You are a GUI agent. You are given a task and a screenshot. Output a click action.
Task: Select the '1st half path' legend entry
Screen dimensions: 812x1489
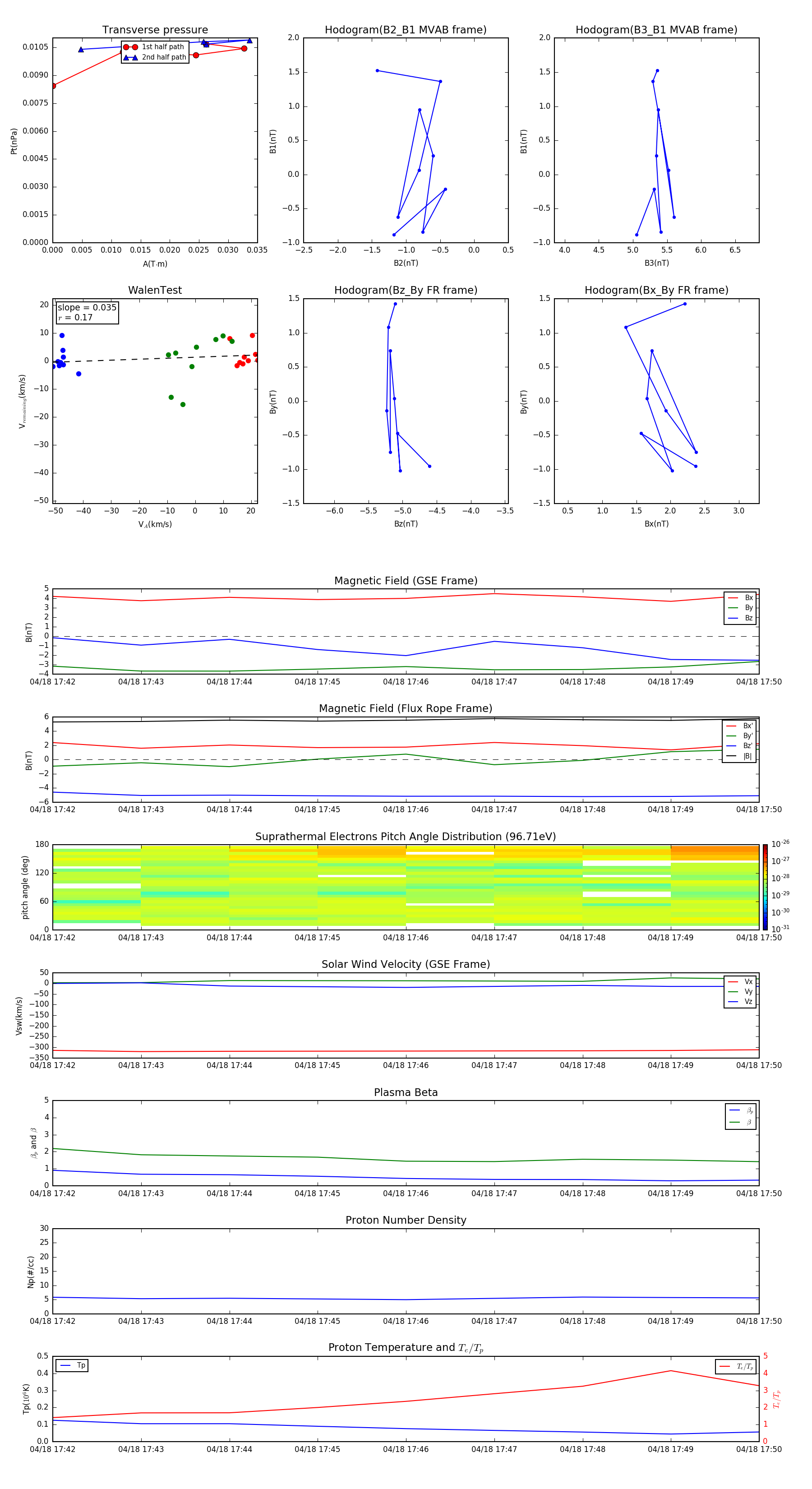tap(154, 47)
